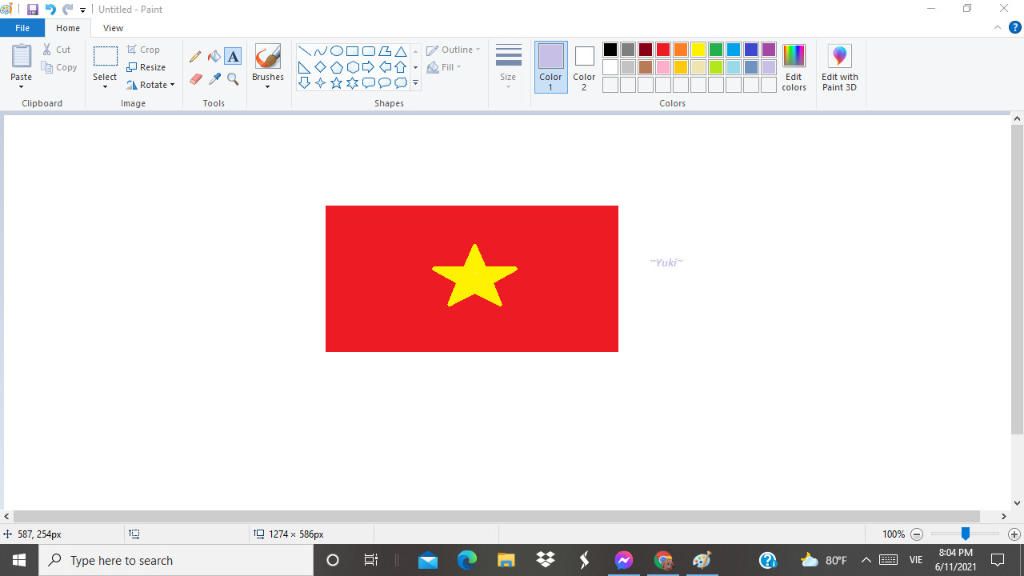Click the Copy button
The image size is (1024, 576).
pyautogui.click(x=59, y=67)
